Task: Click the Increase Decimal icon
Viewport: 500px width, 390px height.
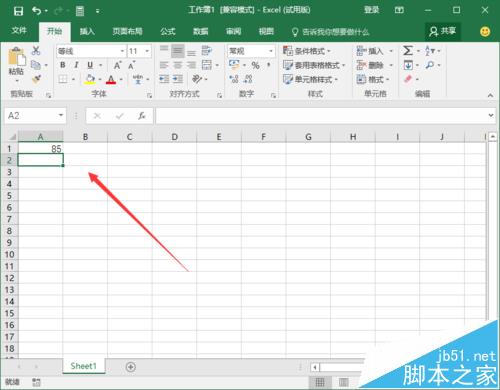Action: click(x=234, y=79)
